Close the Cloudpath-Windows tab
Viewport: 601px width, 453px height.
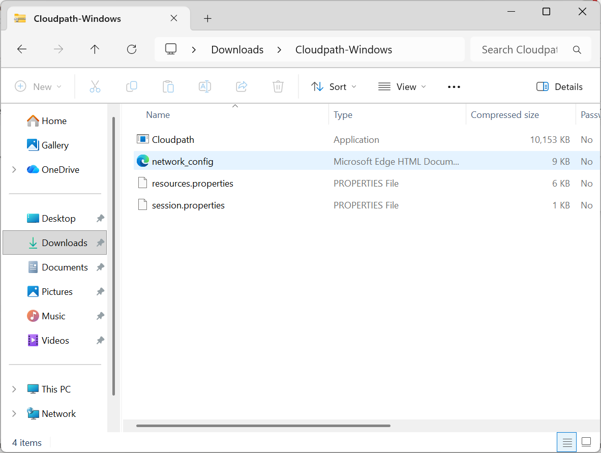pyautogui.click(x=174, y=18)
